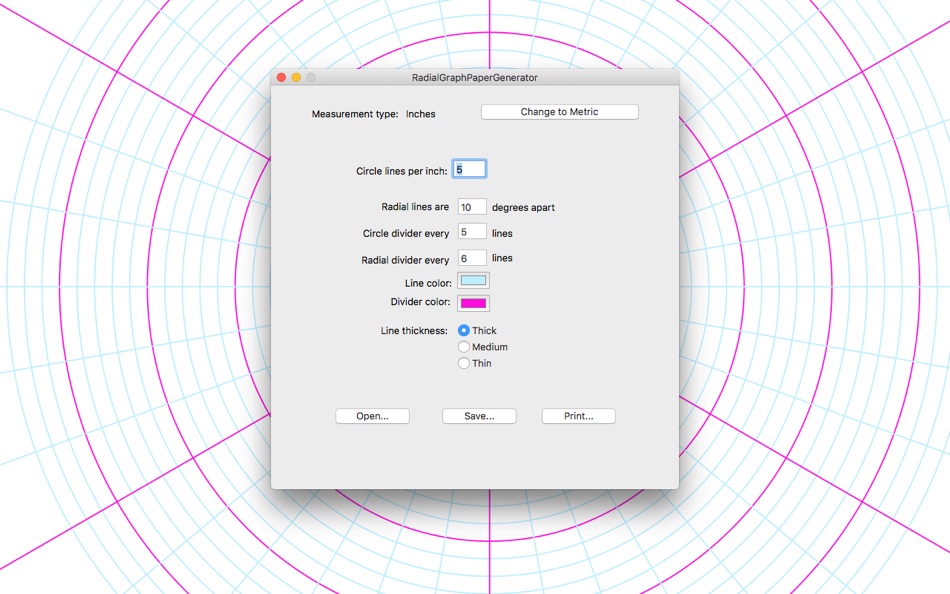Click the 'Circle divider every' label
The width and height of the screenshot is (950, 594).
406,233
